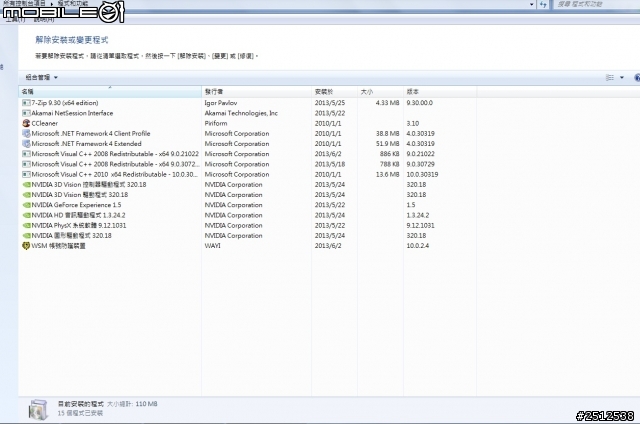
Task: Click the Visual C++ 2010 x64 icon
Action: click(26, 174)
